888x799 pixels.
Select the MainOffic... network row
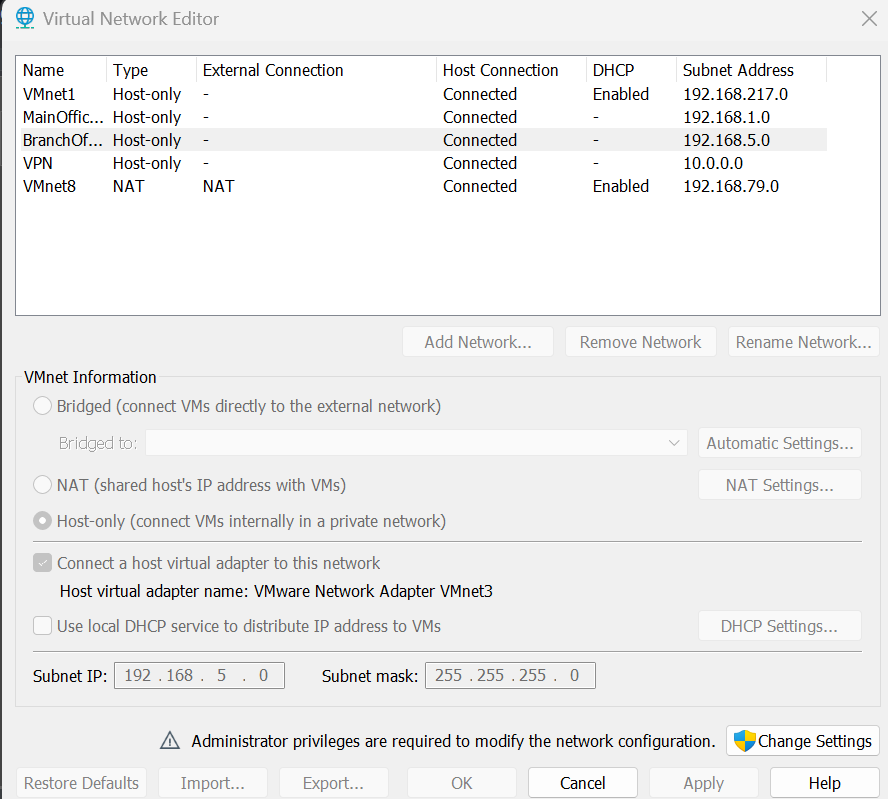(422, 117)
